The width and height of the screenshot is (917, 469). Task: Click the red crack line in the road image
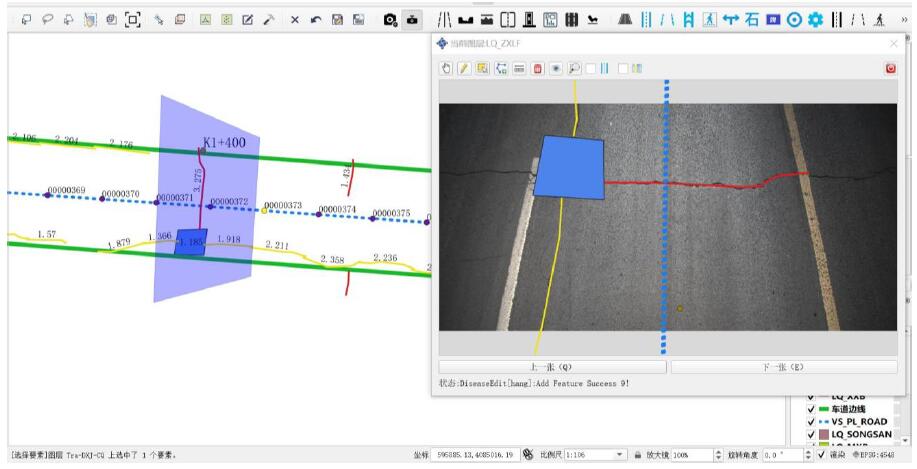point(707,182)
